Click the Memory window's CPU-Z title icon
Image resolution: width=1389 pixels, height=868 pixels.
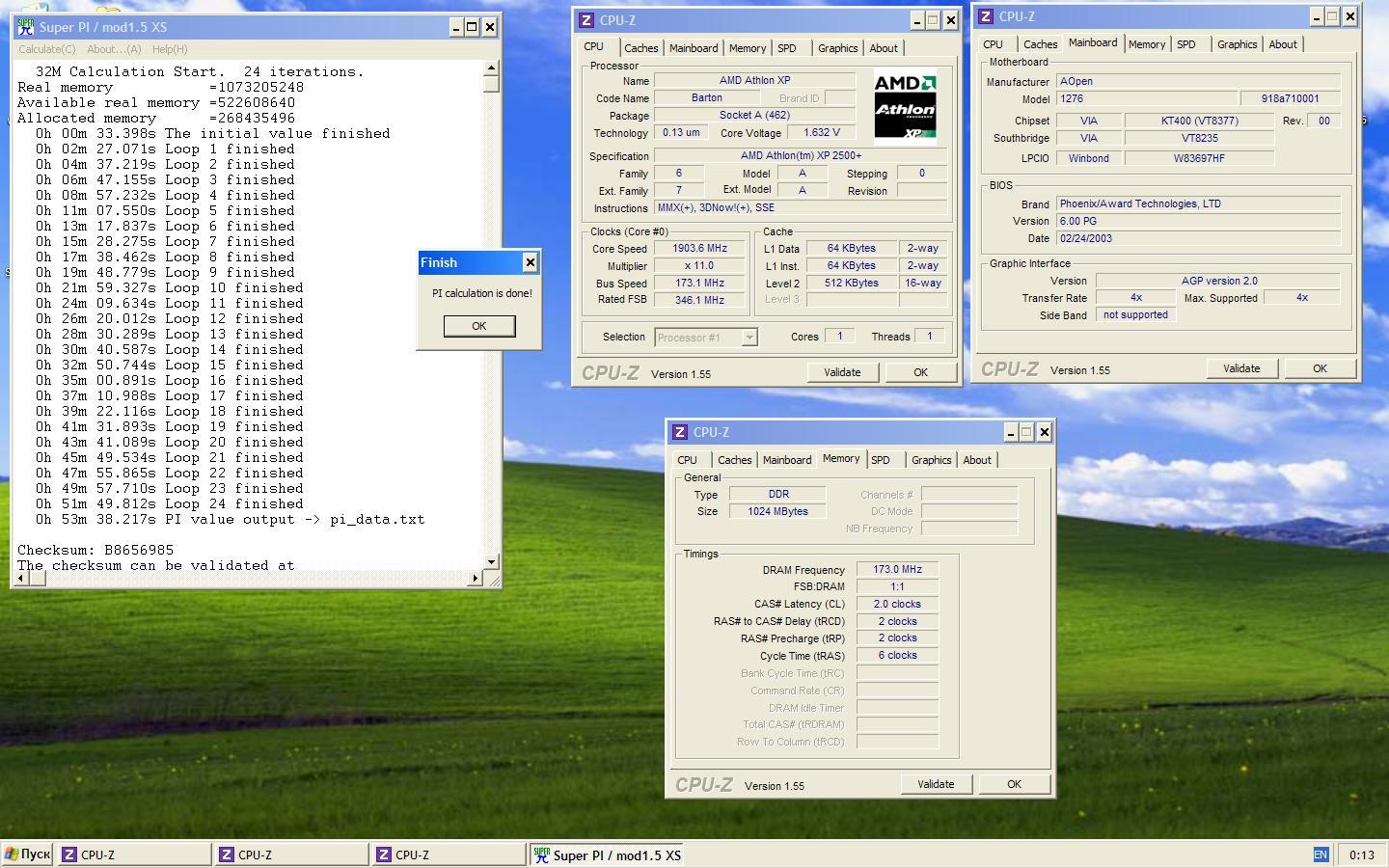tap(680, 432)
